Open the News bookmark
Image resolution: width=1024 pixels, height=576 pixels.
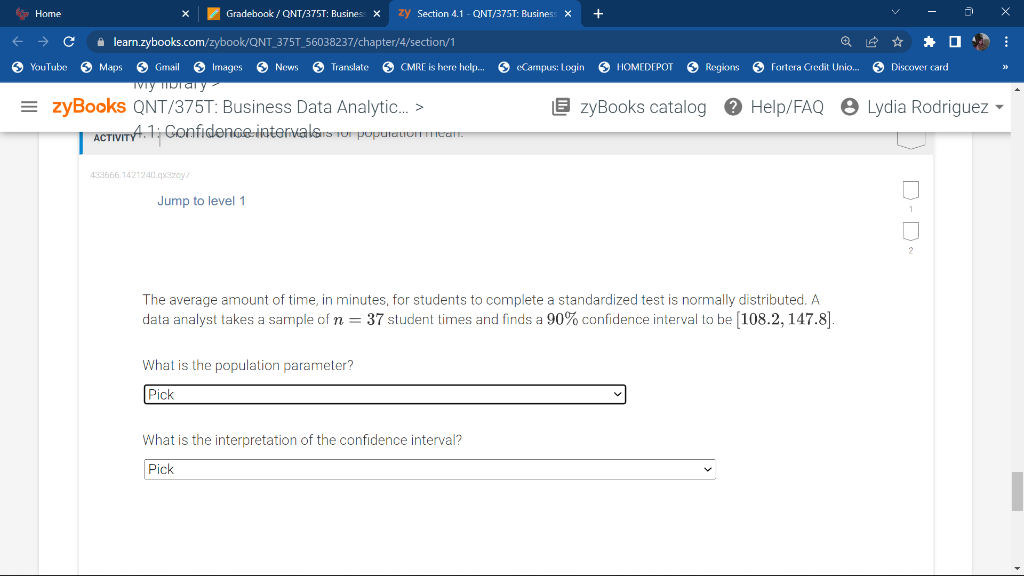point(278,67)
